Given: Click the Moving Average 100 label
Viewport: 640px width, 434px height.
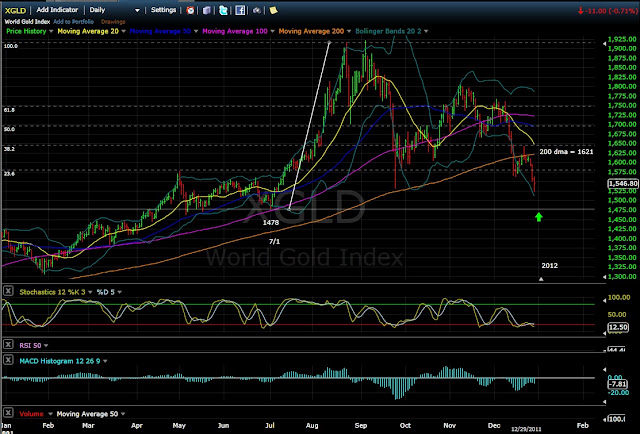Looking at the screenshot, I should tap(235, 31).
